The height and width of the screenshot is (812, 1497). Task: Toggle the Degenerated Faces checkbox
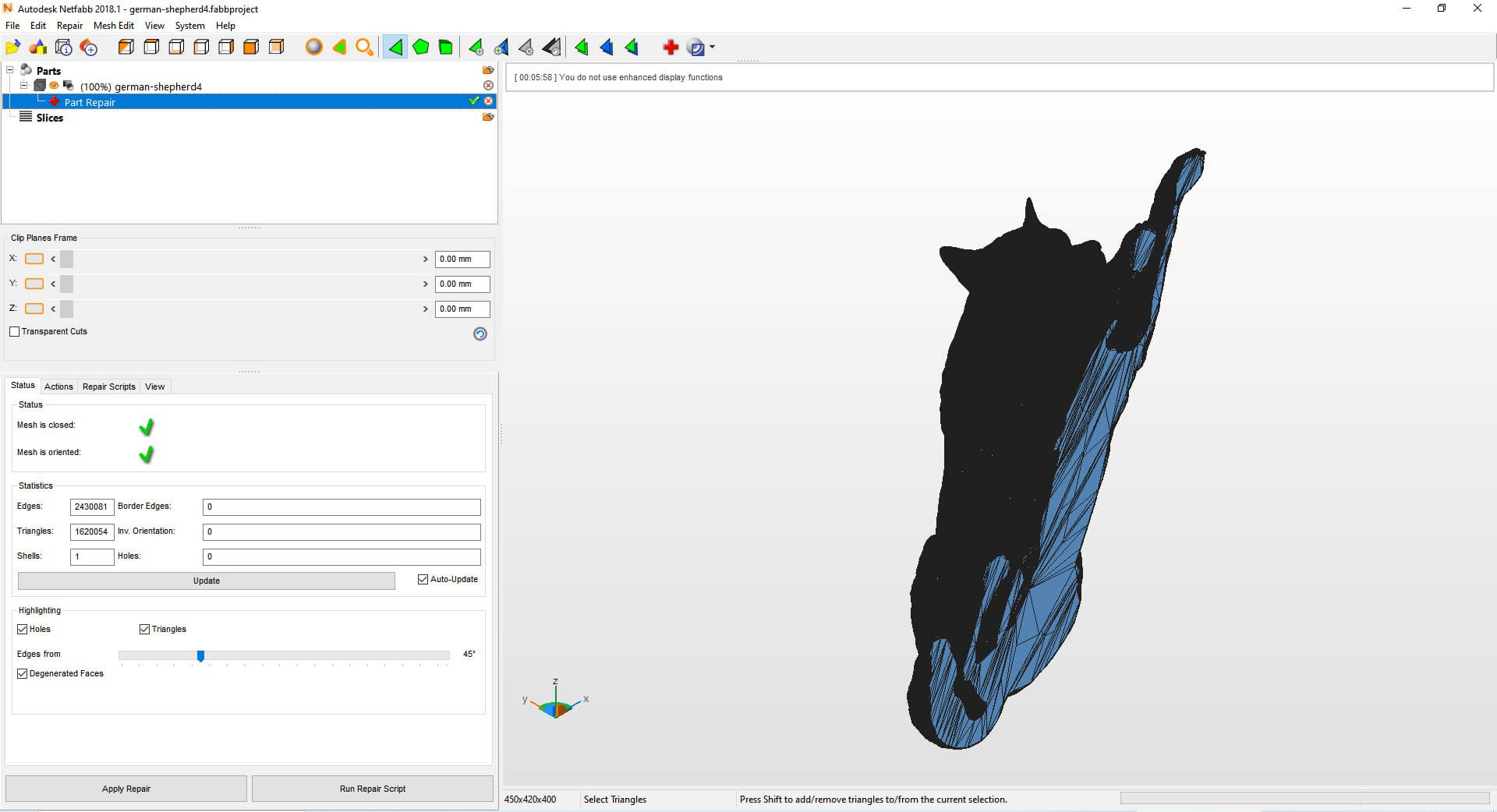point(22,674)
